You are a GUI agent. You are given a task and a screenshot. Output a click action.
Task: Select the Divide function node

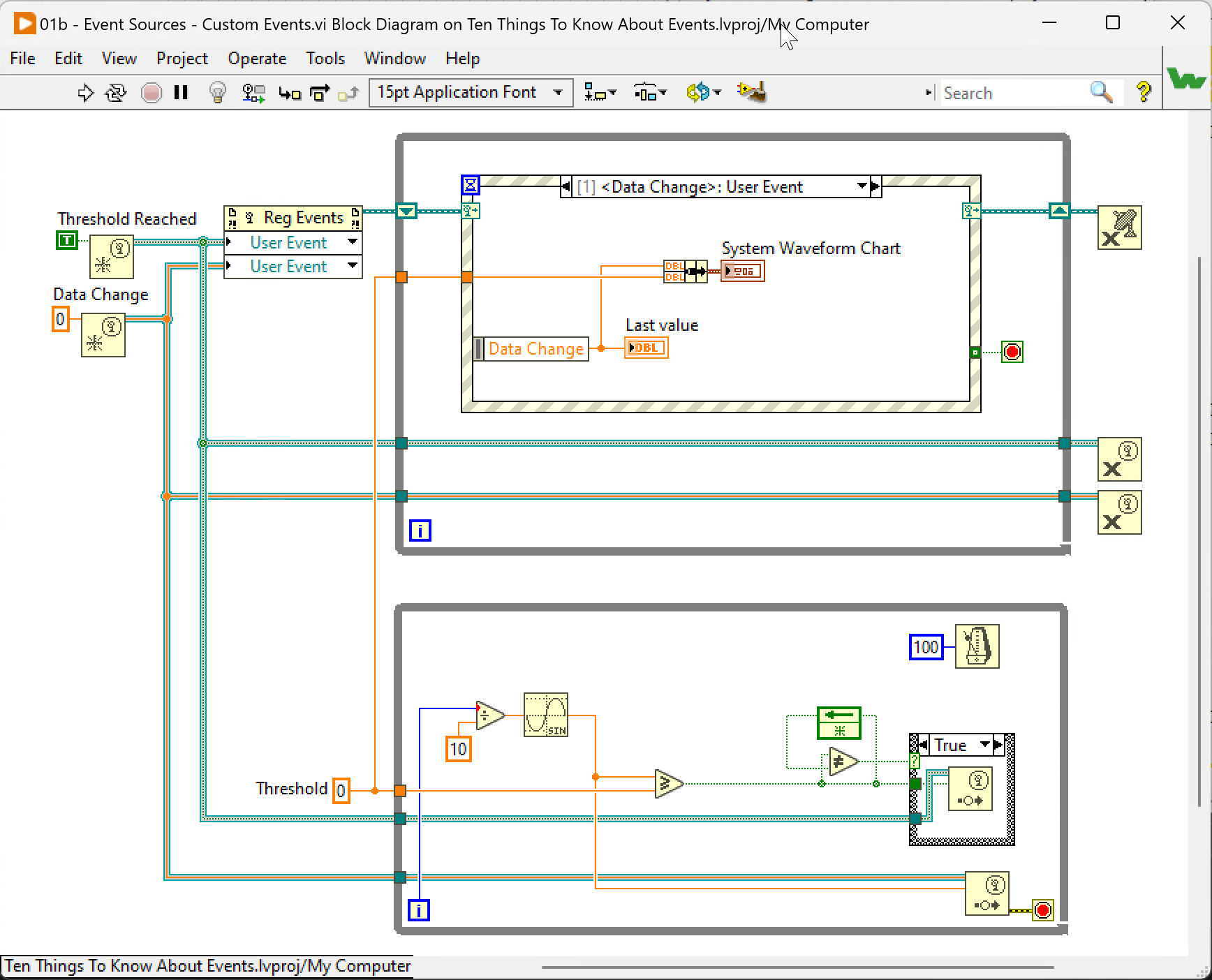pyautogui.click(x=491, y=715)
